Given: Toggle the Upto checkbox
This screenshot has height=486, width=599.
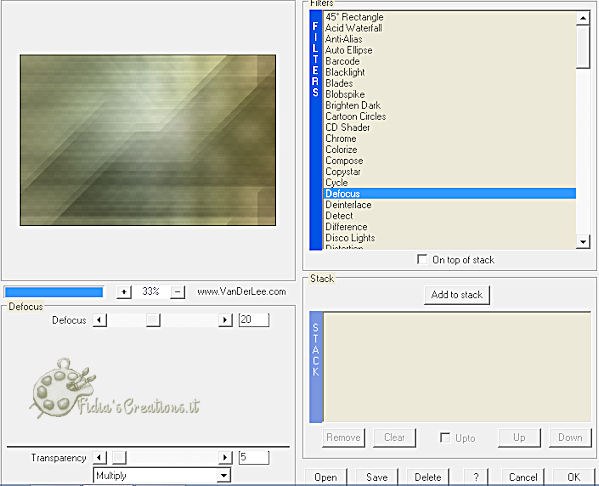Looking at the screenshot, I should 445,437.
